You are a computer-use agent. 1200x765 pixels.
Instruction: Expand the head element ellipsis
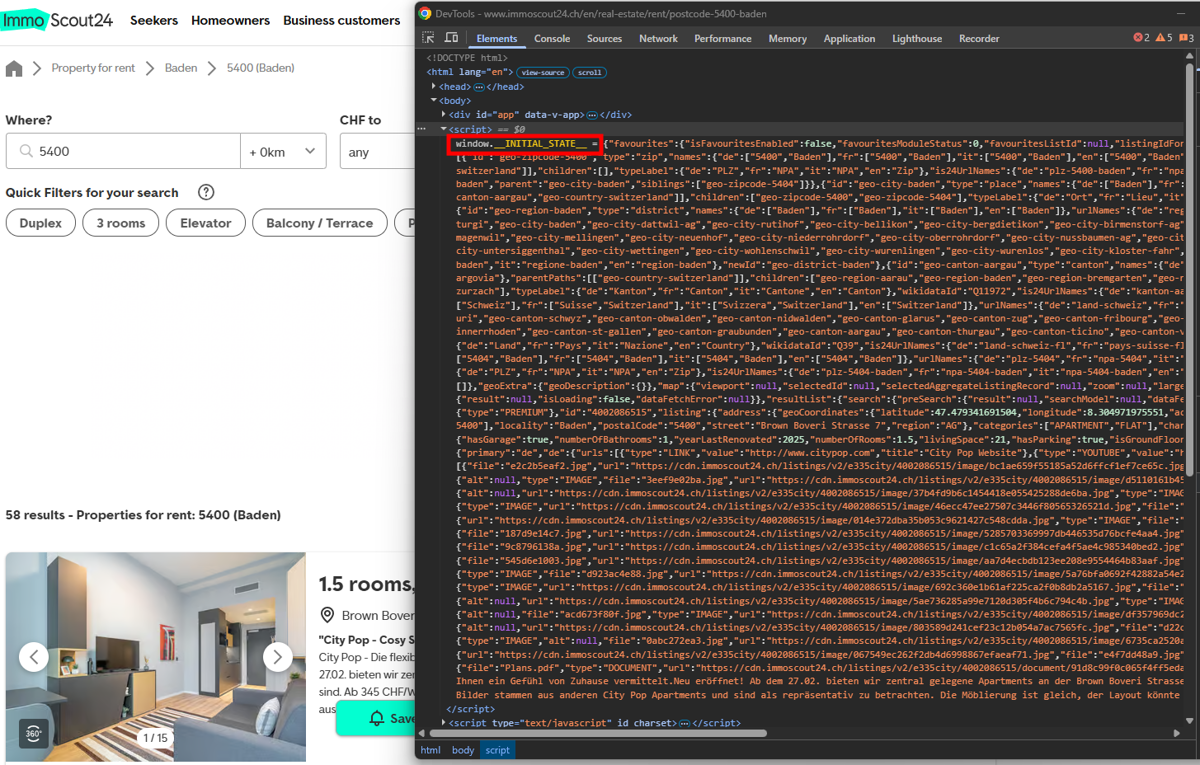click(479, 87)
